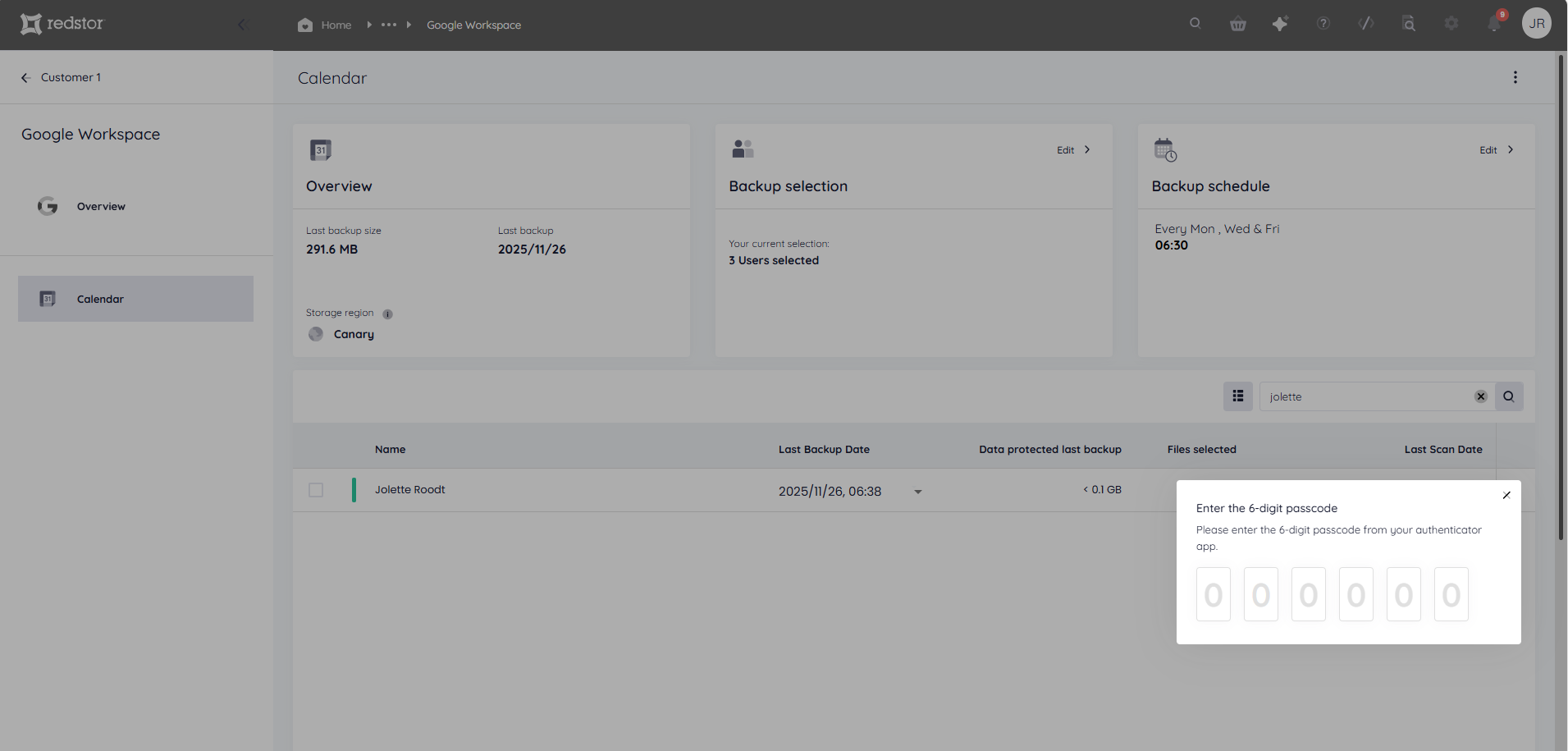The width and height of the screenshot is (1568, 751).
Task: Open the Jolette Roodt user link
Action: [410, 489]
